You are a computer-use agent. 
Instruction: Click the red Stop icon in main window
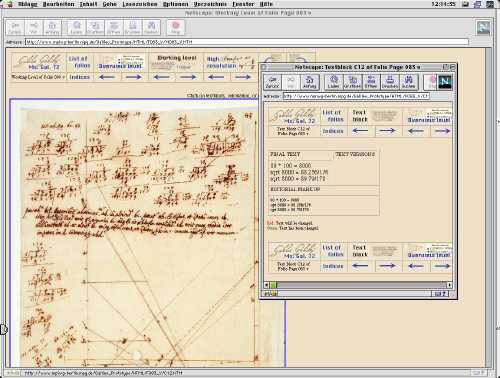click(x=175, y=28)
